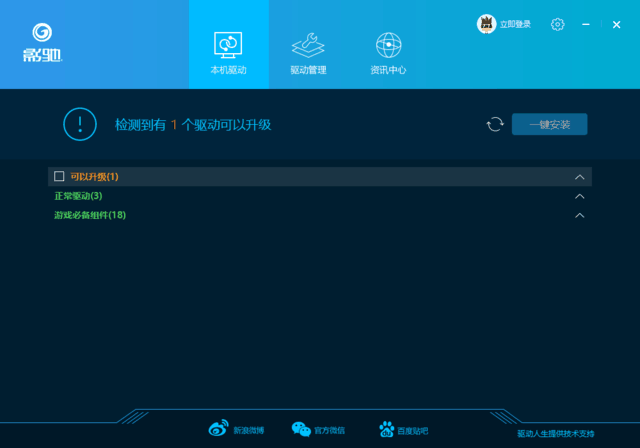Click 驱动人生提供技术支持 link
This screenshot has width=640, height=448.
[556, 434]
